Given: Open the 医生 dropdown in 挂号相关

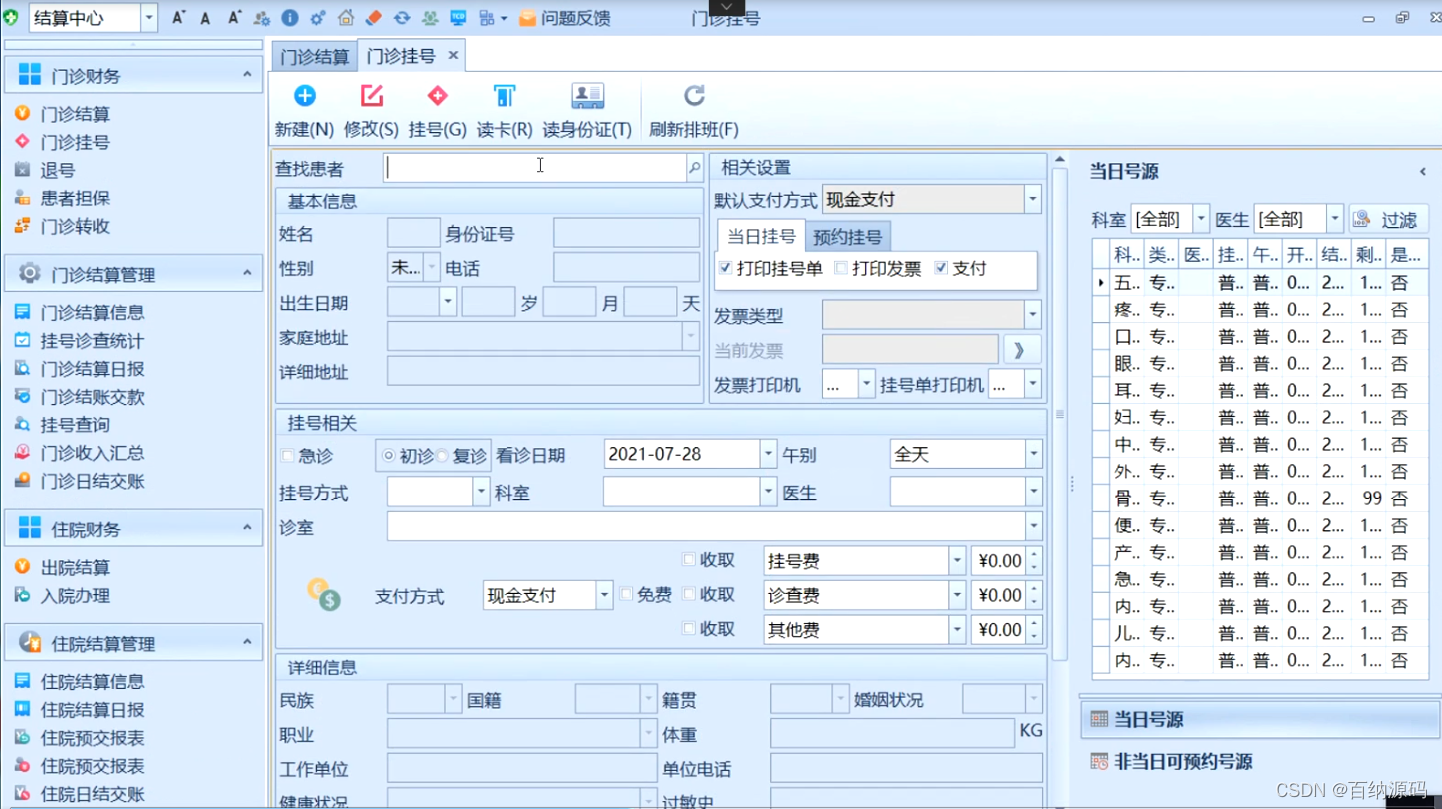Looking at the screenshot, I should (1033, 491).
